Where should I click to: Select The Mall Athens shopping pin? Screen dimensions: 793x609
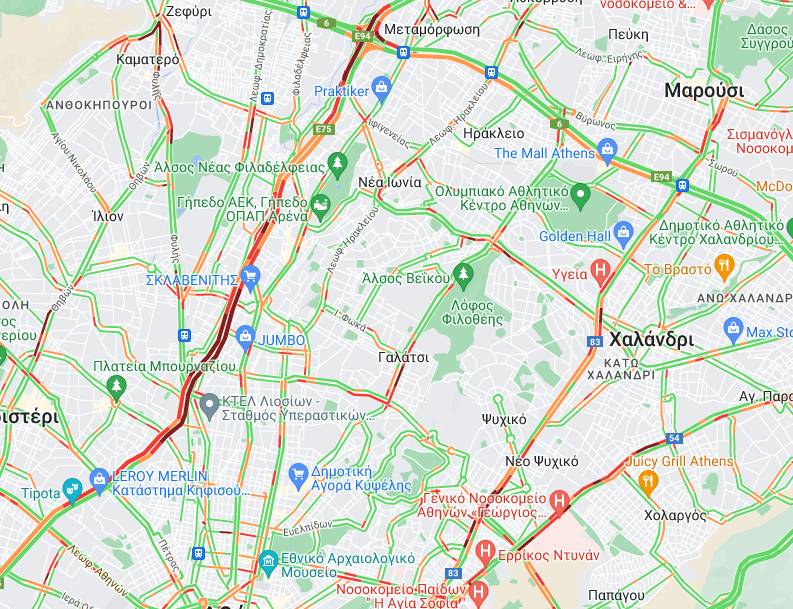(606, 151)
